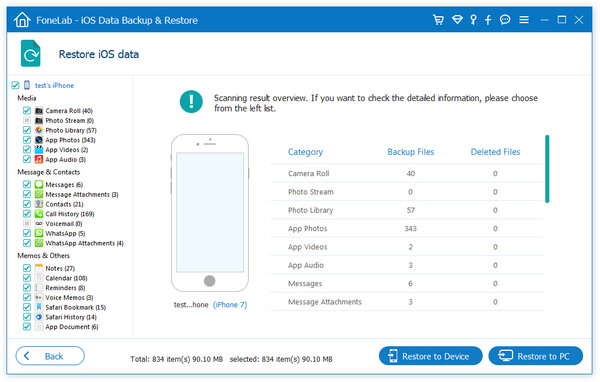Click the App Audio music icon
This screenshot has width=600, height=382.
click(x=39, y=159)
